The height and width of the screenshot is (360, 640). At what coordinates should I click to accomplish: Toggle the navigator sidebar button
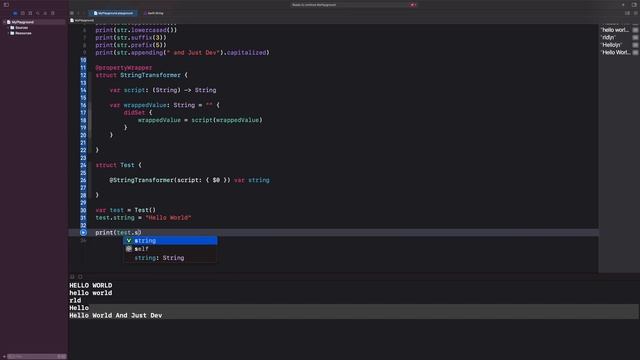tap(6, 5)
